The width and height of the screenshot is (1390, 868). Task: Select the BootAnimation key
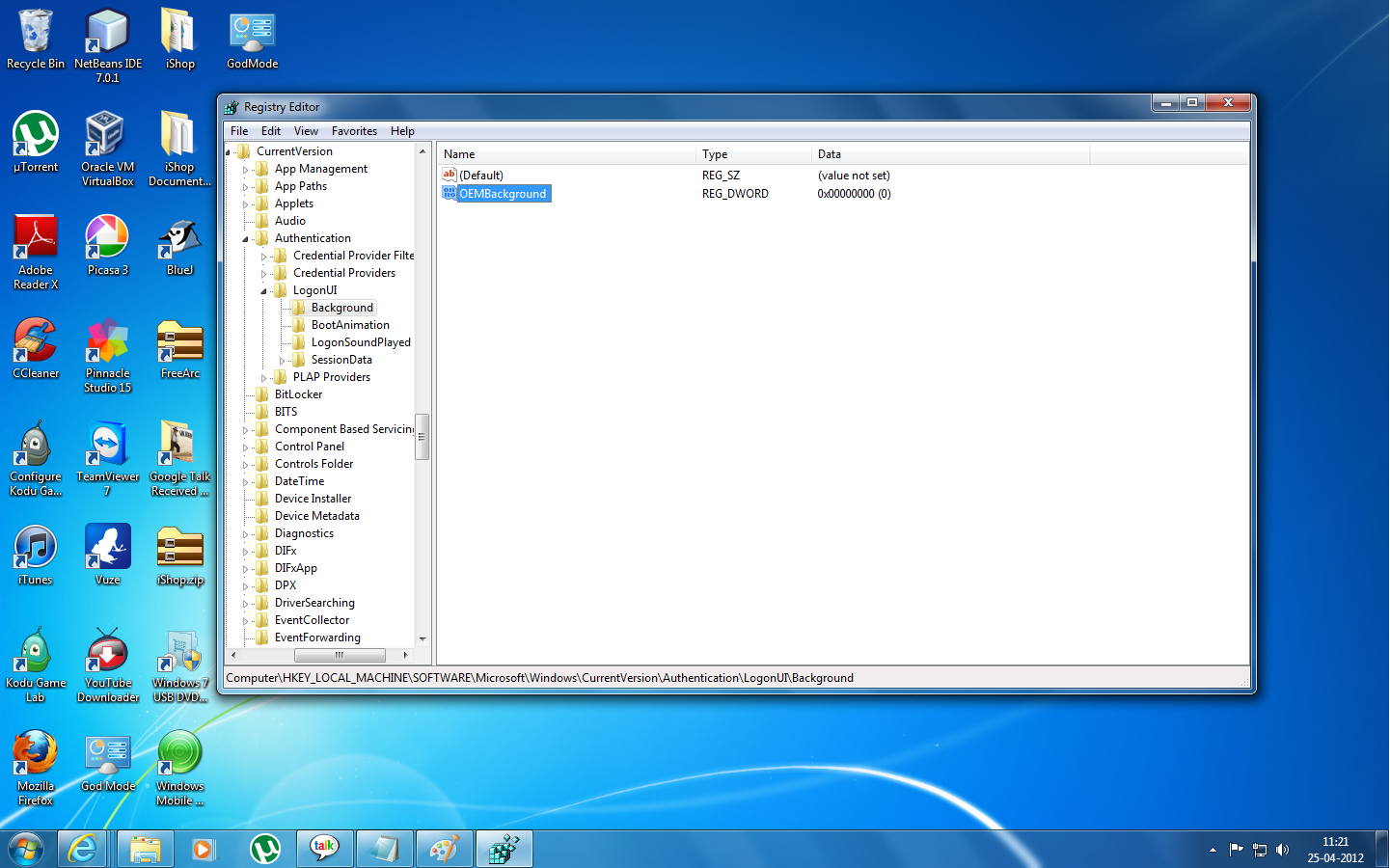(350, 325)
